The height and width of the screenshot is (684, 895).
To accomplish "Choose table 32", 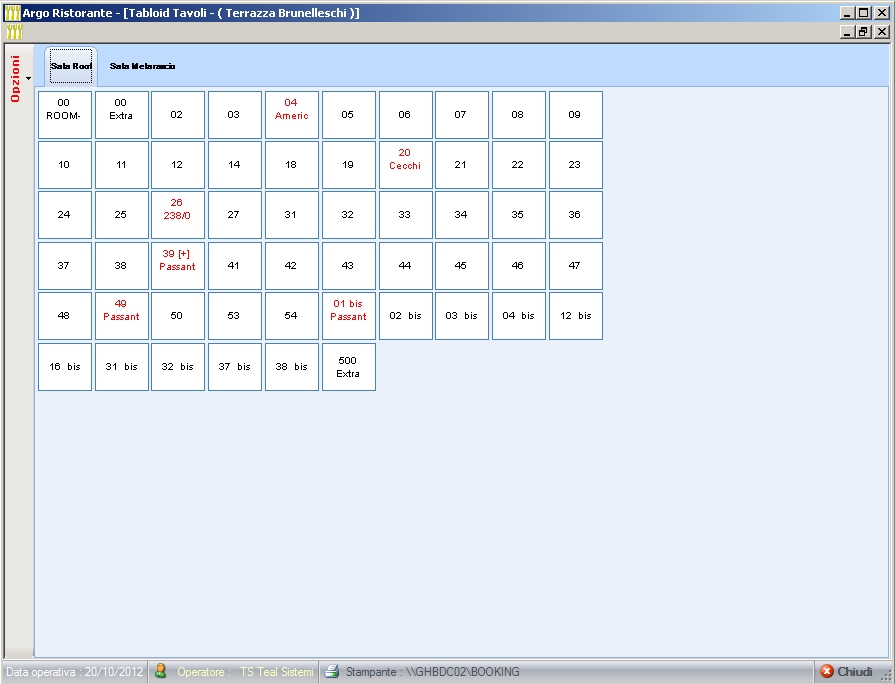I will pyautogui.click(x=349, y=215).
